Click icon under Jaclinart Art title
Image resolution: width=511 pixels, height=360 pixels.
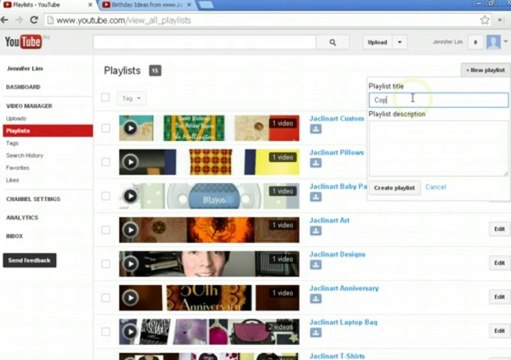[x=316, y=231]
